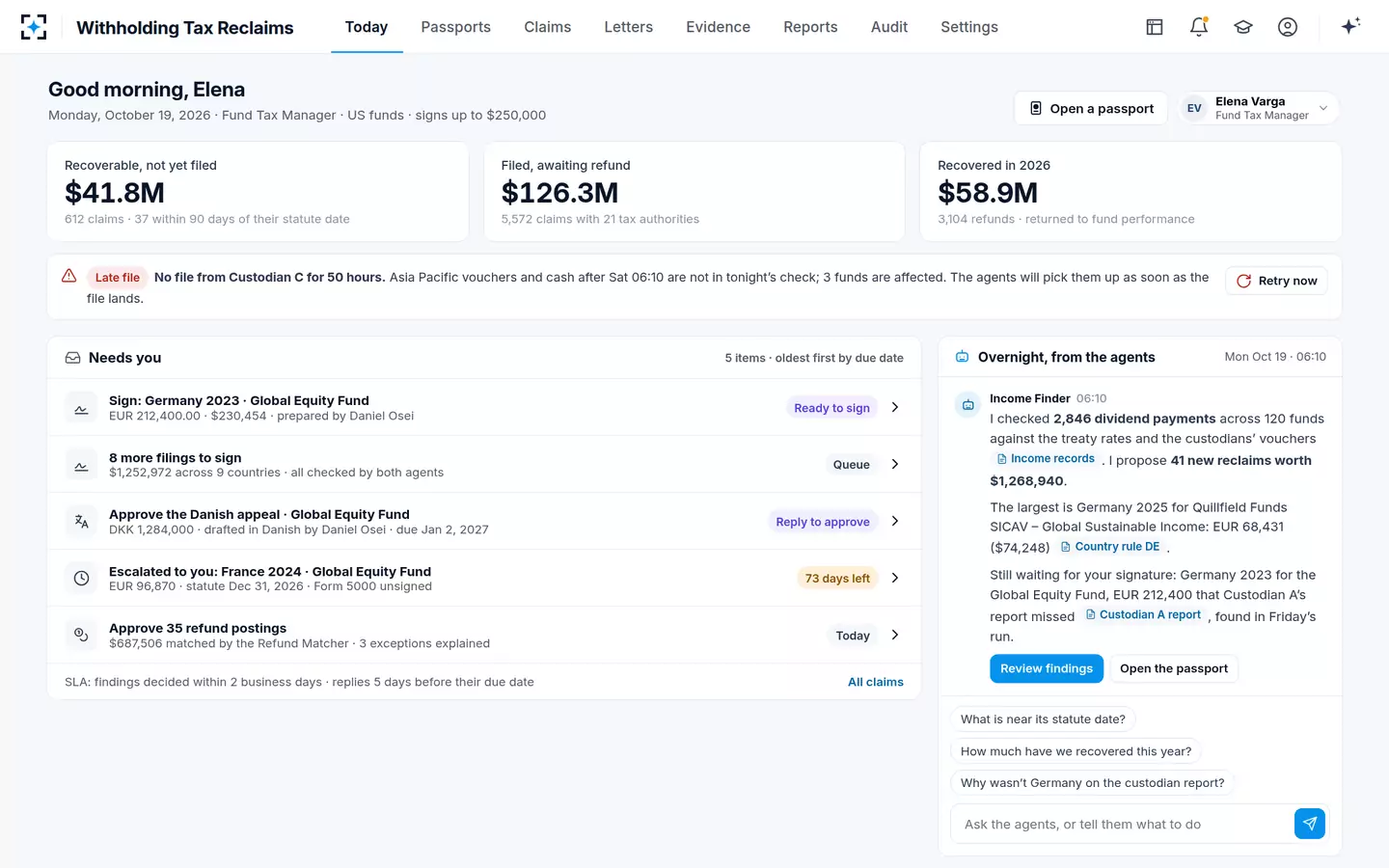Switch to the Passports tab
This screenshot has width=1389, height=868.
click(455, 27)
